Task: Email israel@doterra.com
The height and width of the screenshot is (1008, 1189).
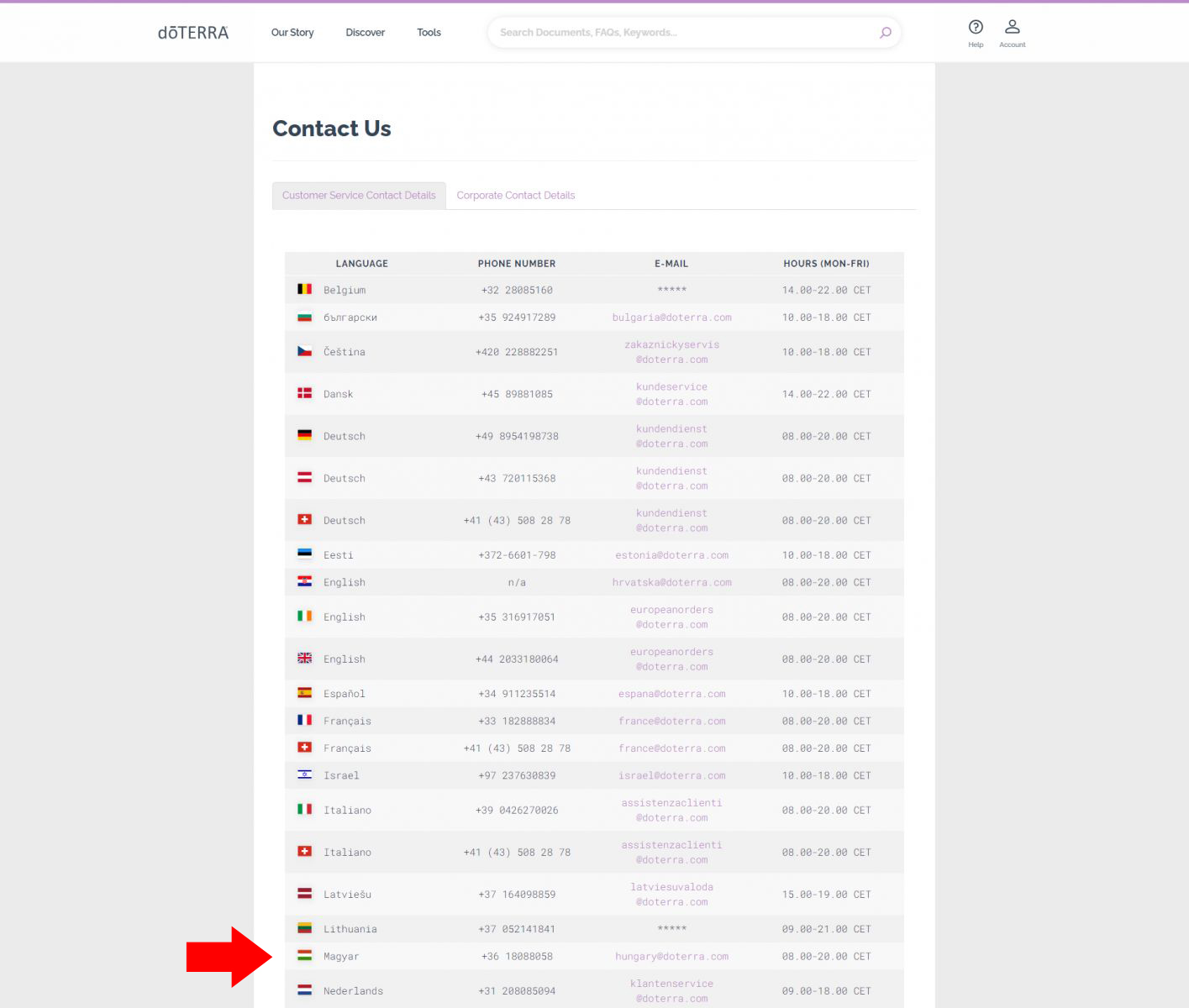Action: click(672, 775)
